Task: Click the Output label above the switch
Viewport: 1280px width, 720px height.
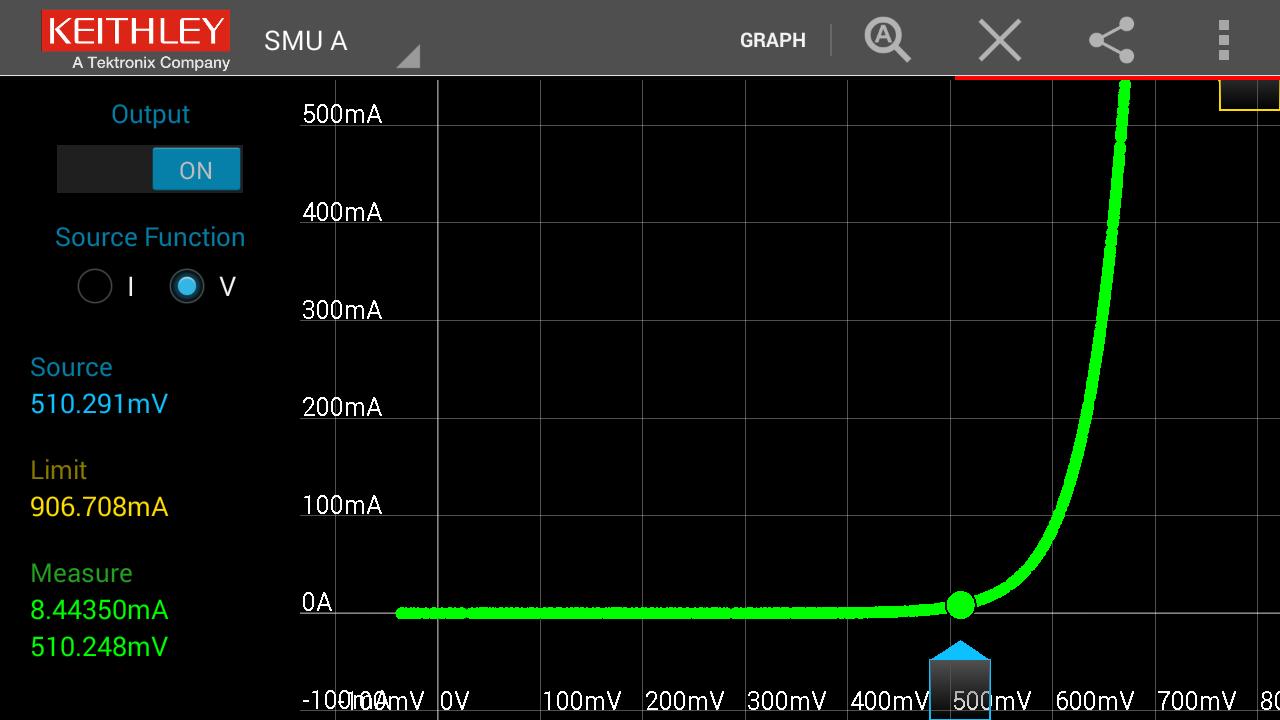Action: click(x=150, y=114)
